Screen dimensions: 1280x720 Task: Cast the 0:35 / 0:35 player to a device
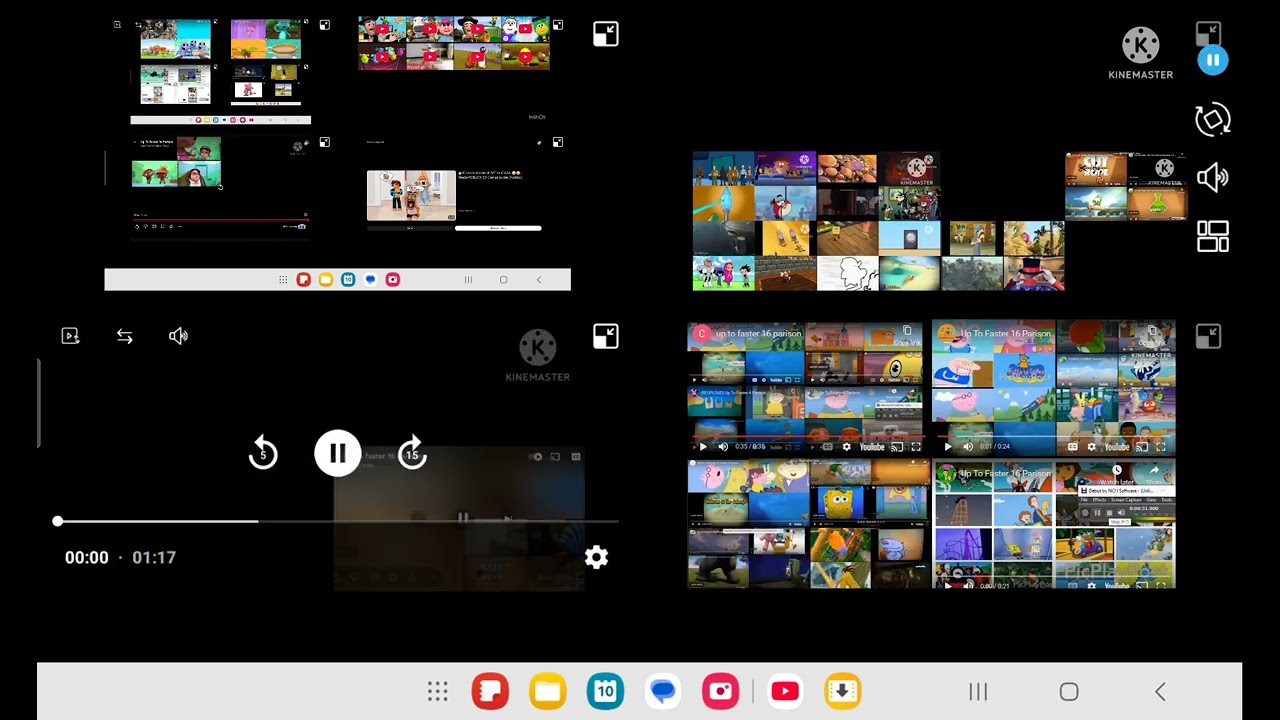coord(897,447)
